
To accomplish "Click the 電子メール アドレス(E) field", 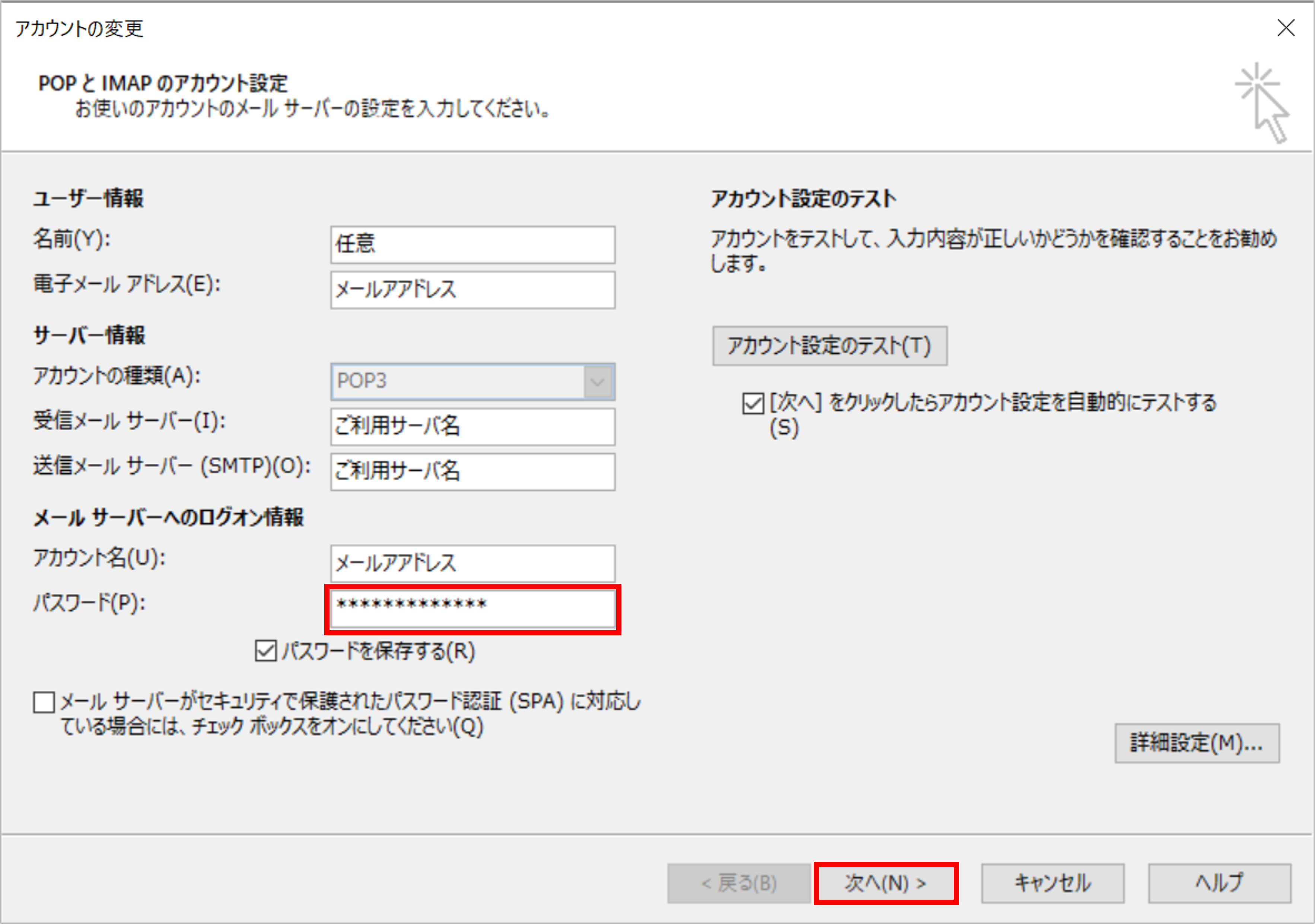I will click(x=472, y=290).
